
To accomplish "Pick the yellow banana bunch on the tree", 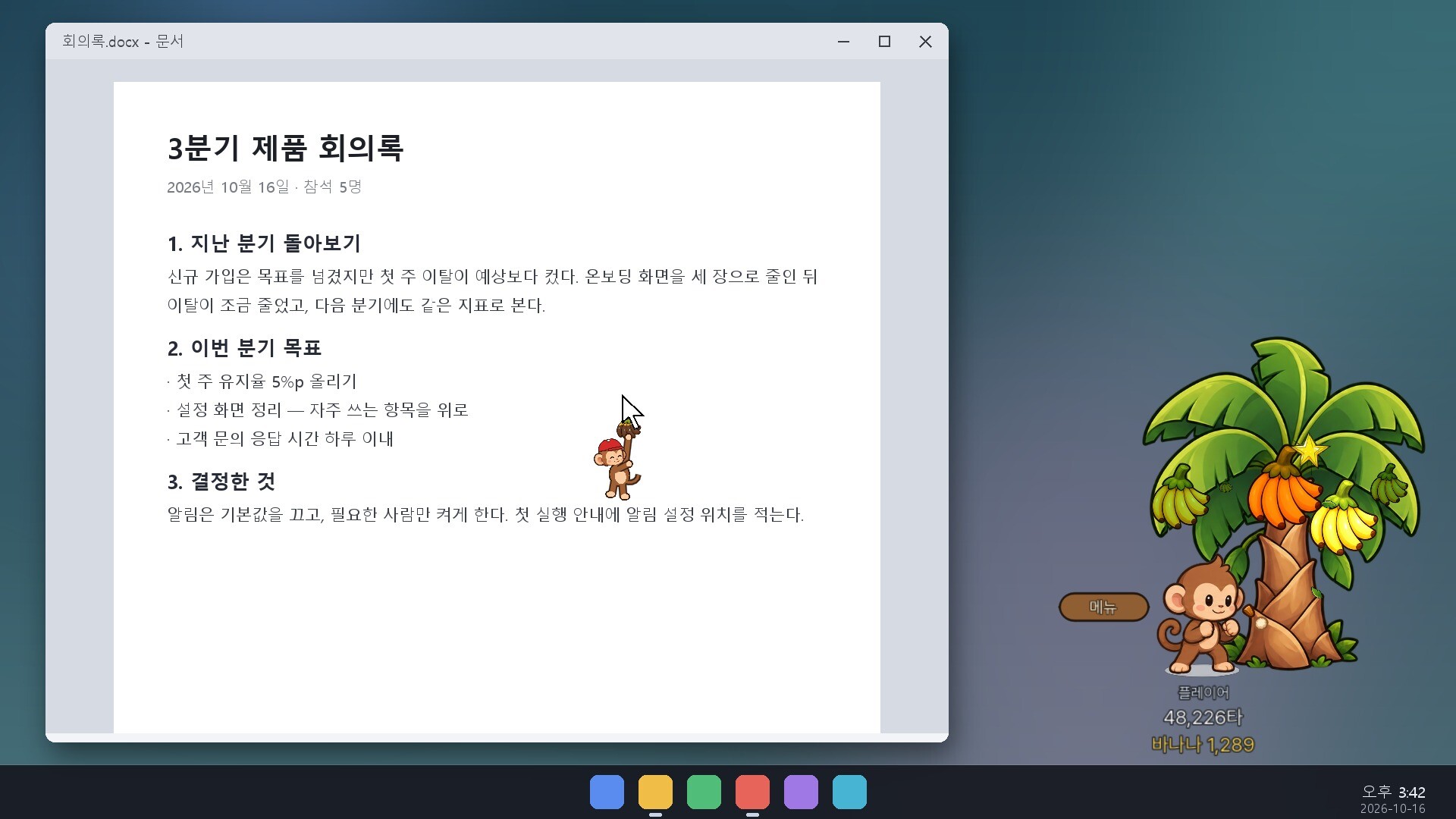I will pyautogui.click(x=1343, y=520).
